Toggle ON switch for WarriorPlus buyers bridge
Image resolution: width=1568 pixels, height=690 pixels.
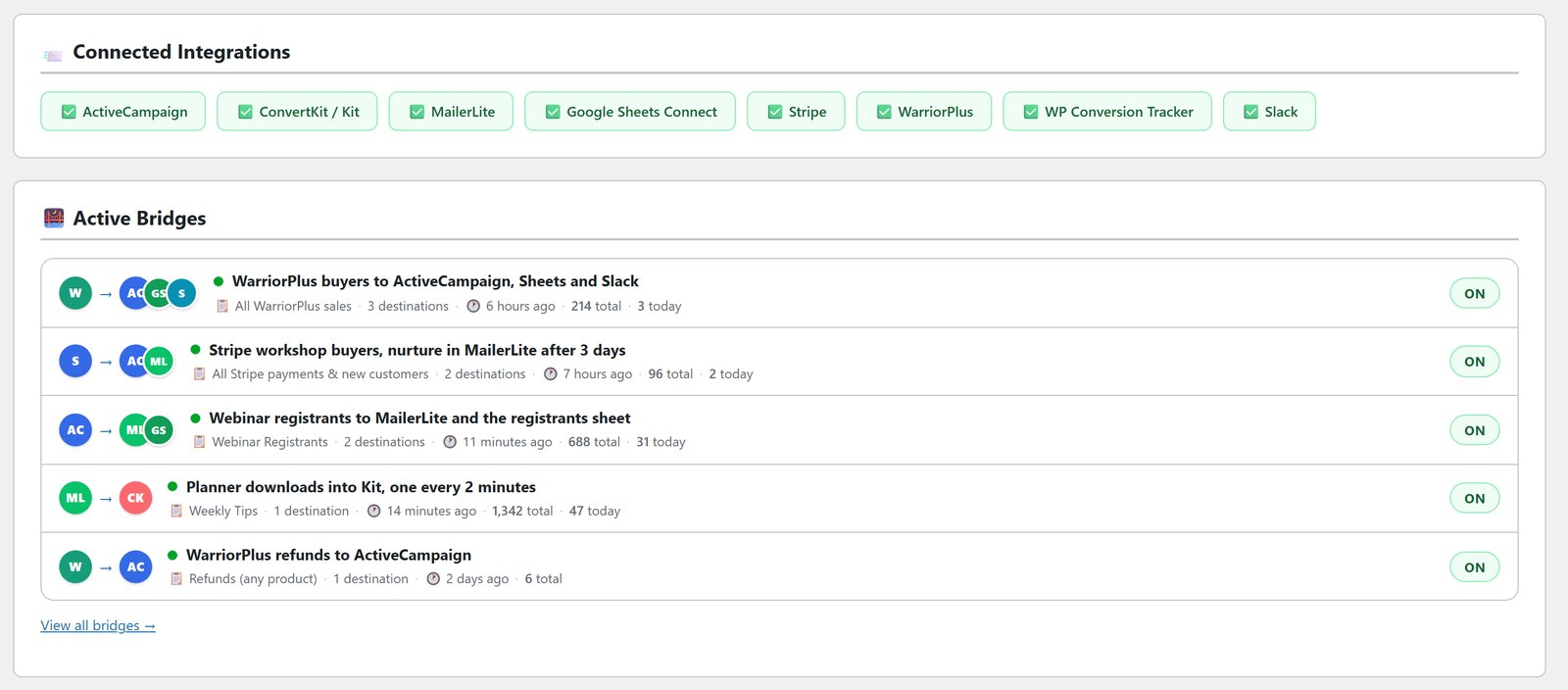[1474, 293]
